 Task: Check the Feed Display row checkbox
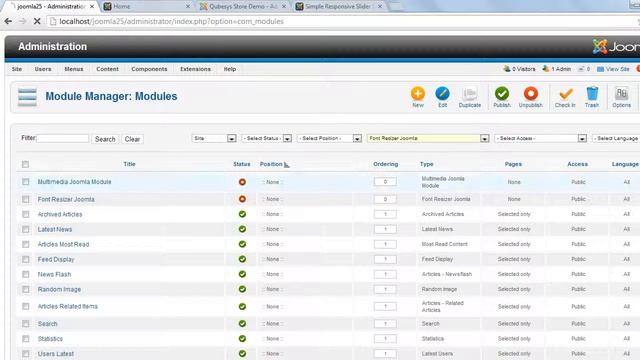pyautogui.click(x=26, y=259)
